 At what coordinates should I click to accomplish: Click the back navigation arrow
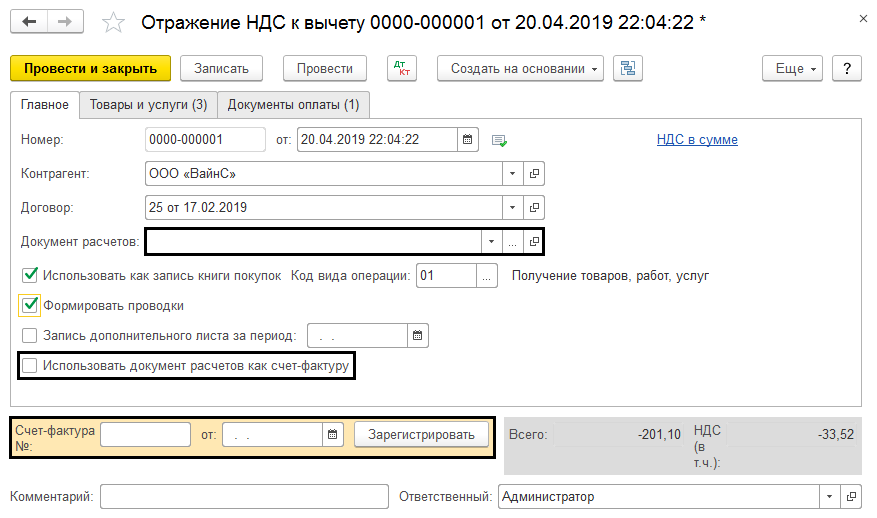[x=30, y=22]
